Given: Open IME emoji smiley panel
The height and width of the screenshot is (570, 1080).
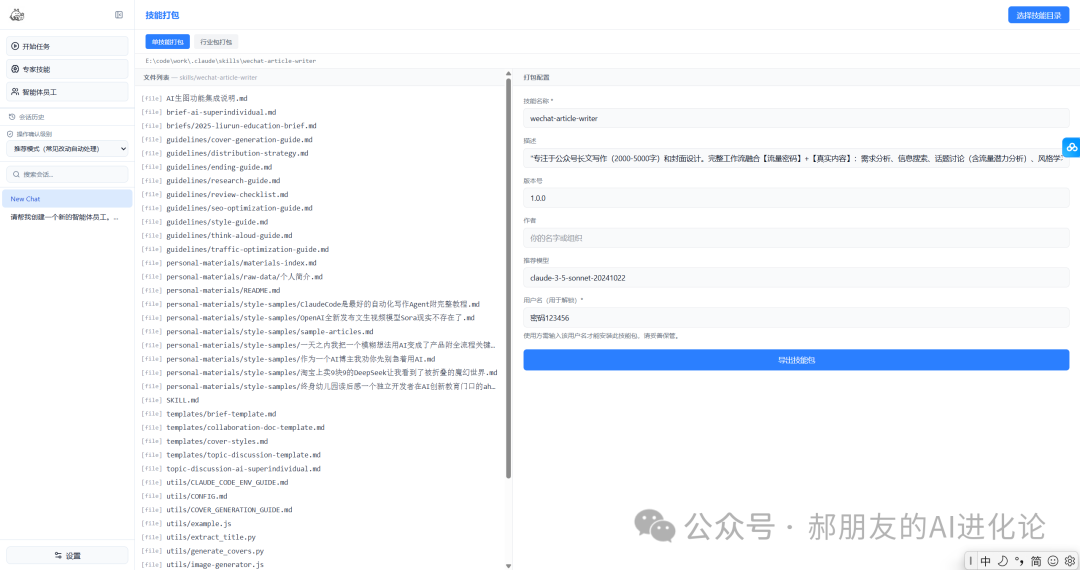Looking at the screenshot, I should [1053, 561].
